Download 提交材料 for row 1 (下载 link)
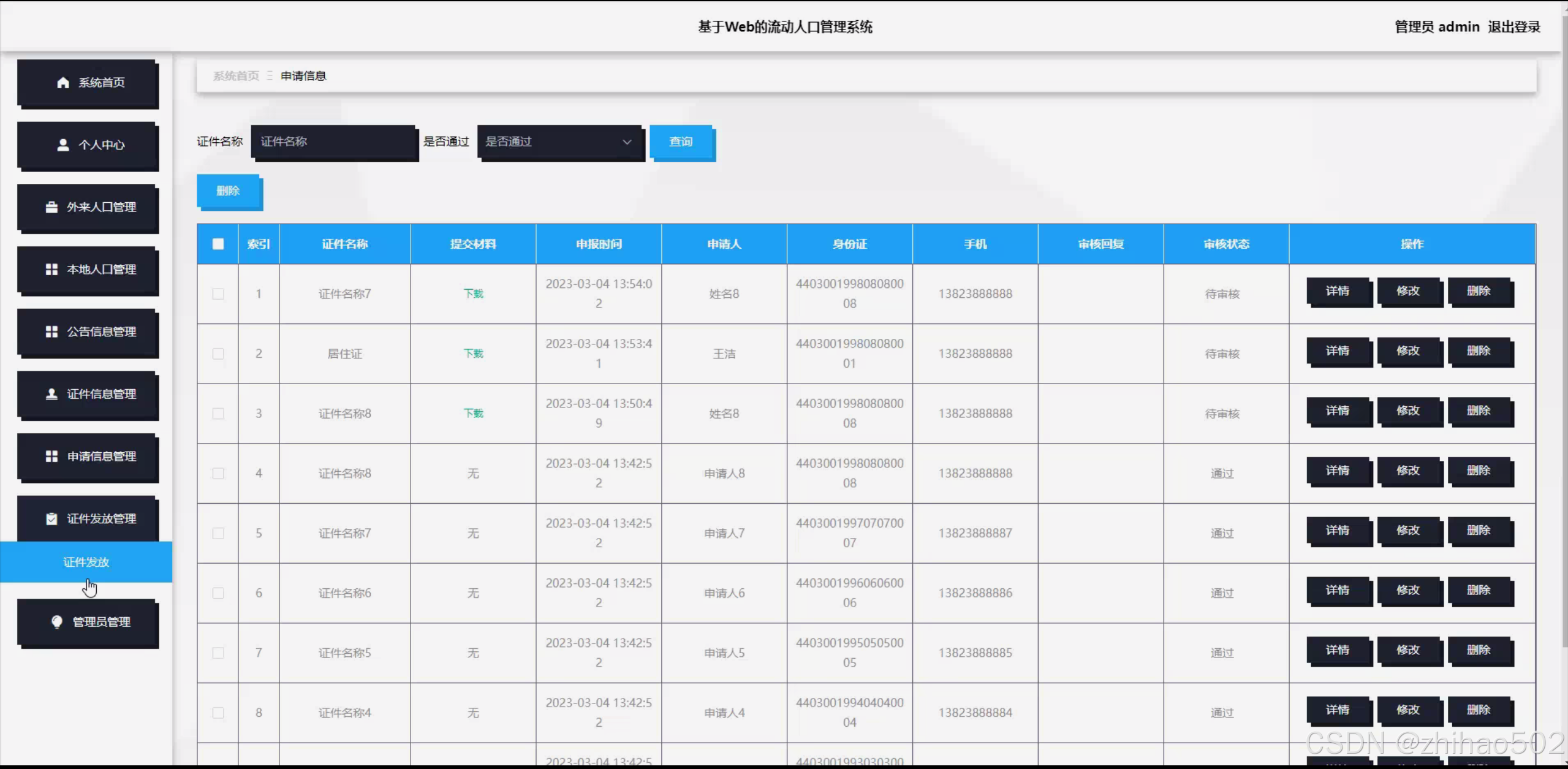 pos(473,294)
